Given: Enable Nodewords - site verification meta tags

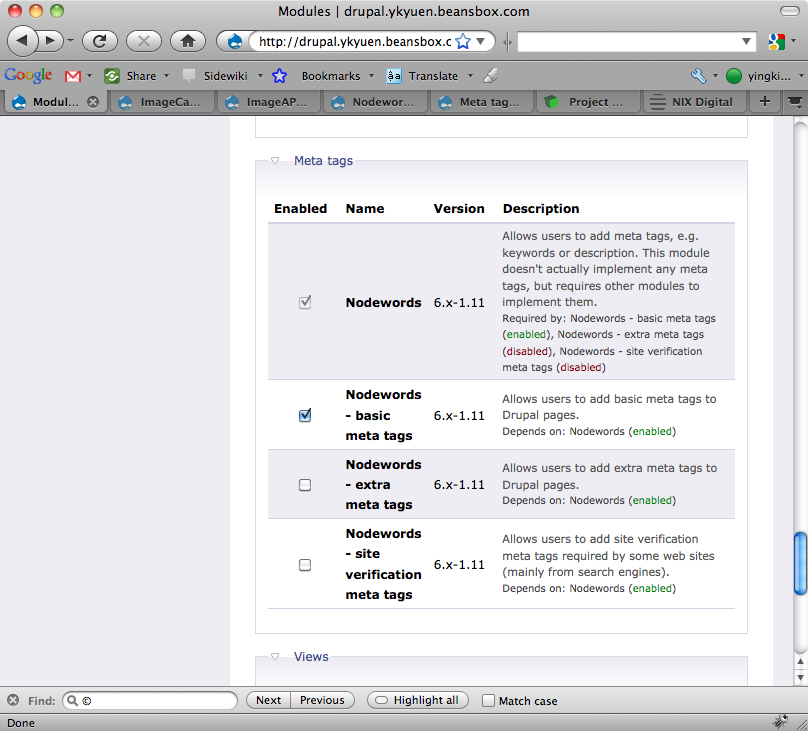Looking at the screenshot, I should (305, 565).
